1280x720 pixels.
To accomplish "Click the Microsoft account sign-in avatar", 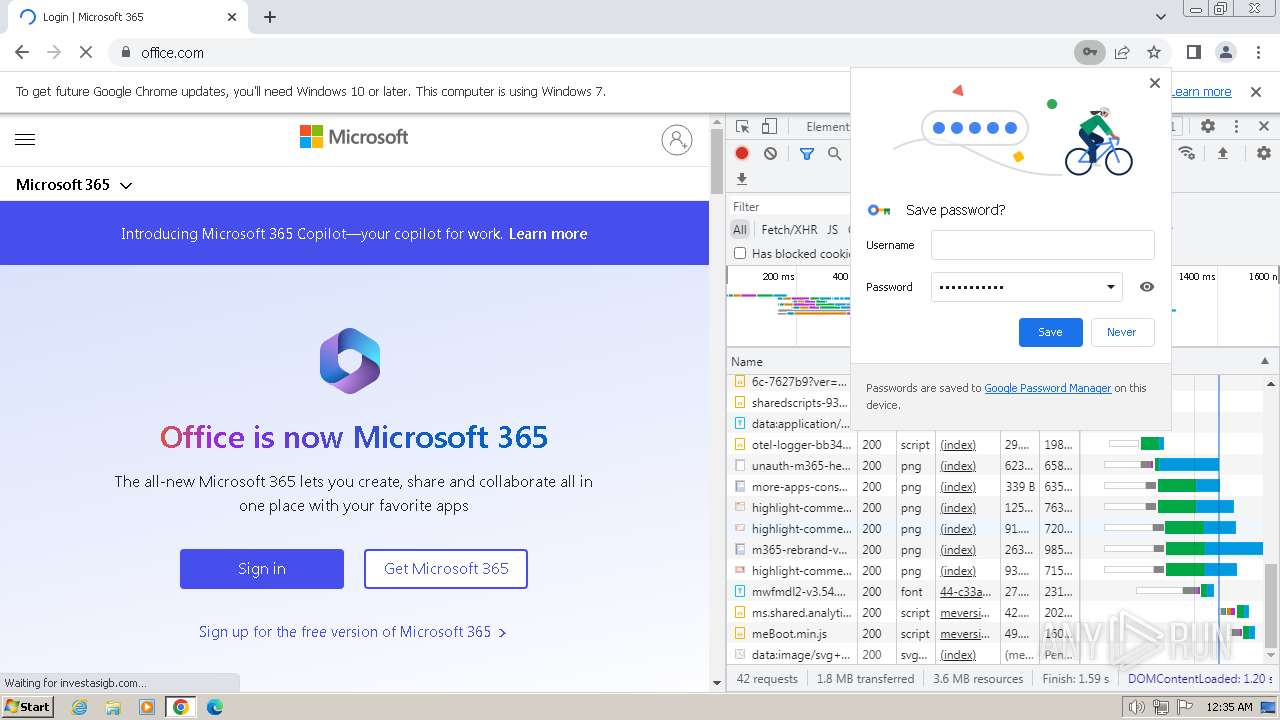I will [677, 140].
